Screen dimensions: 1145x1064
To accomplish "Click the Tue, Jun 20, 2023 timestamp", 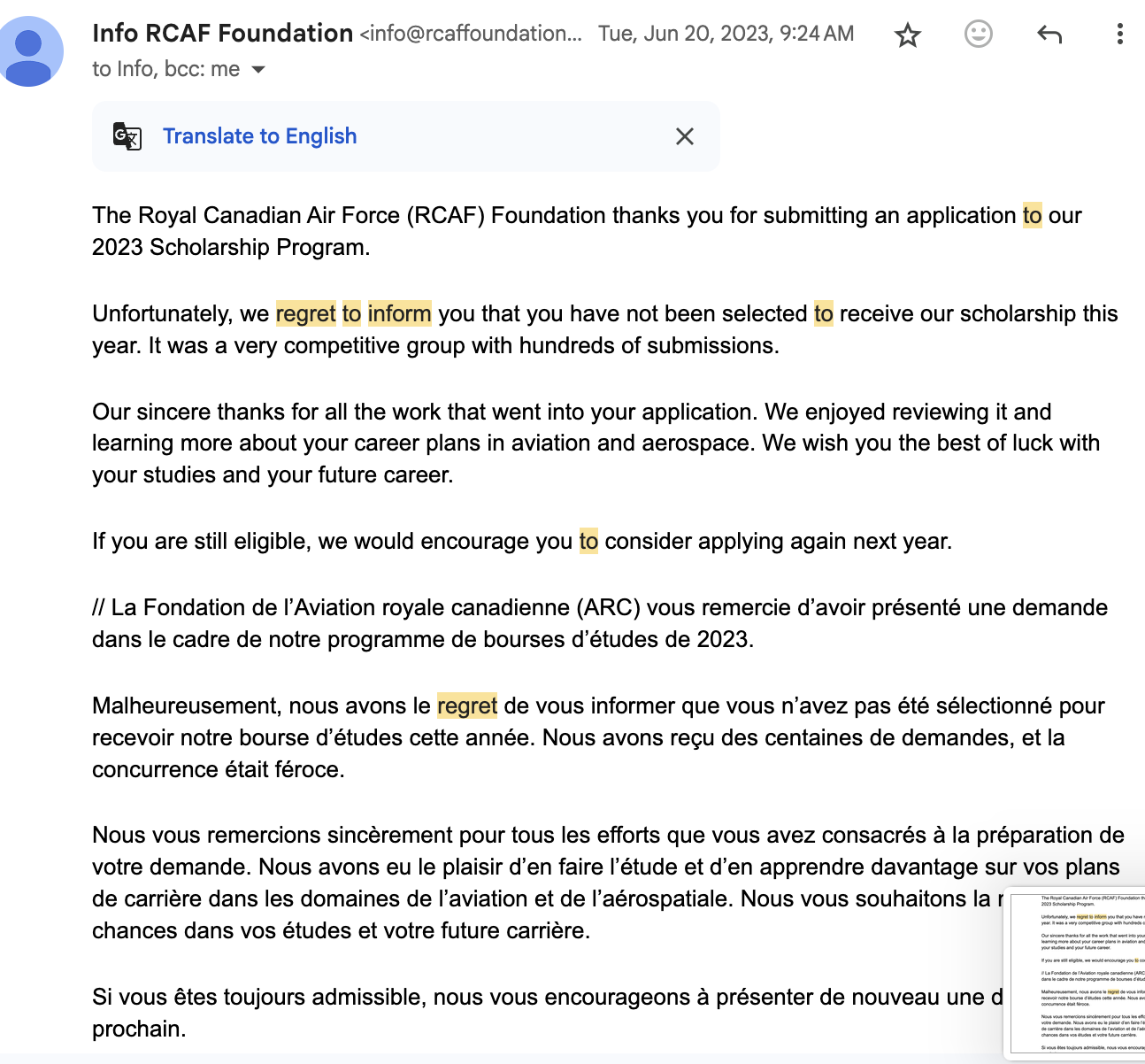I will coord(726,34).
